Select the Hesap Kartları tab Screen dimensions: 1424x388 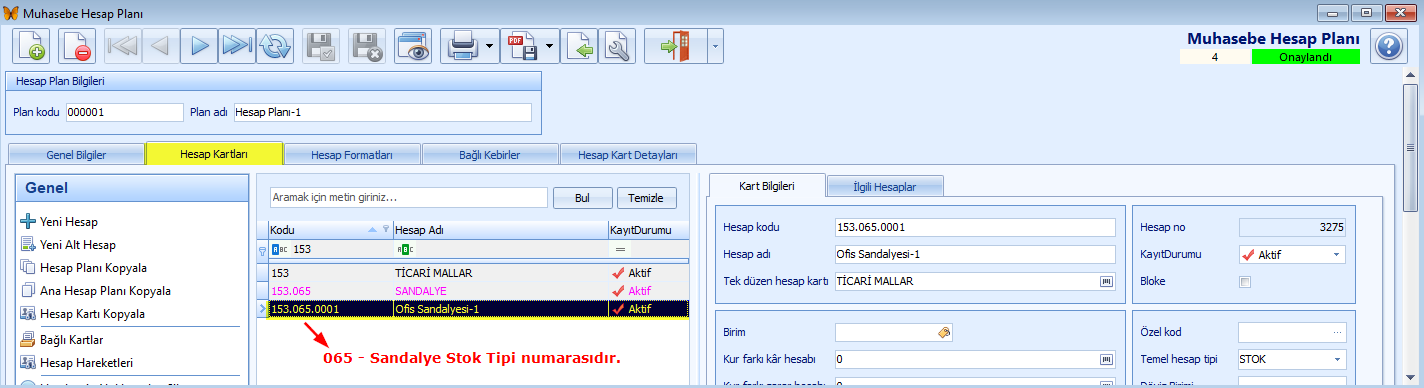tap(214, 154)
